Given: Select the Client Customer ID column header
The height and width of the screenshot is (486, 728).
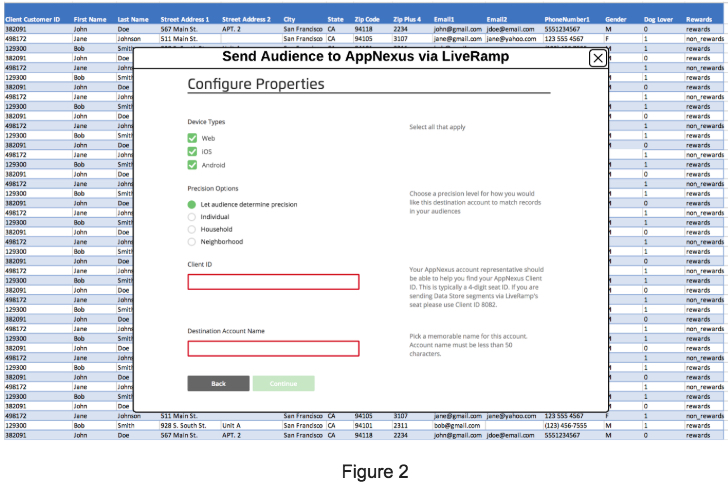Looking at the screenshot, I should (32, 19).
